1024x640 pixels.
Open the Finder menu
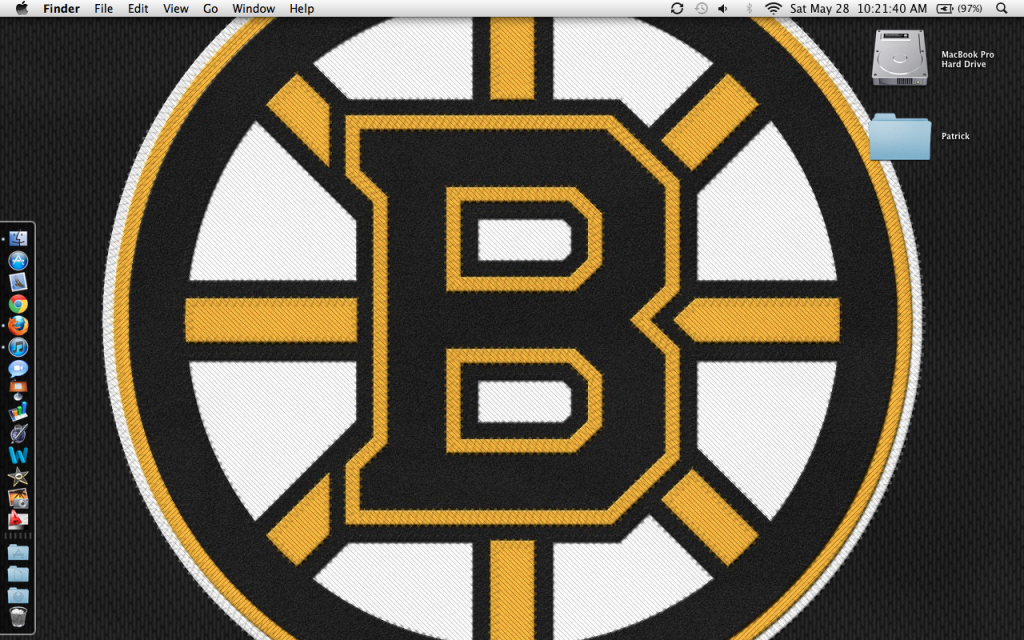[x=61, y=8]
